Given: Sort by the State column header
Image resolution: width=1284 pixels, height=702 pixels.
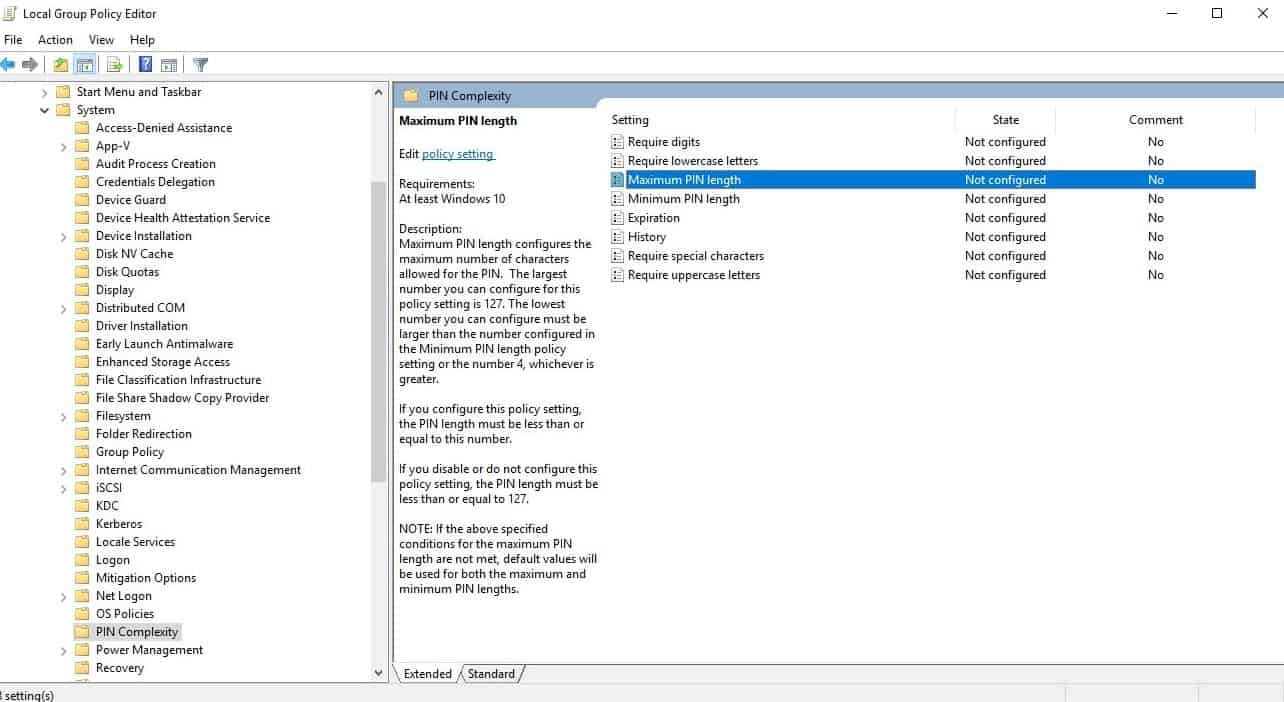Looking at the screenshot, I should 1005,120.
